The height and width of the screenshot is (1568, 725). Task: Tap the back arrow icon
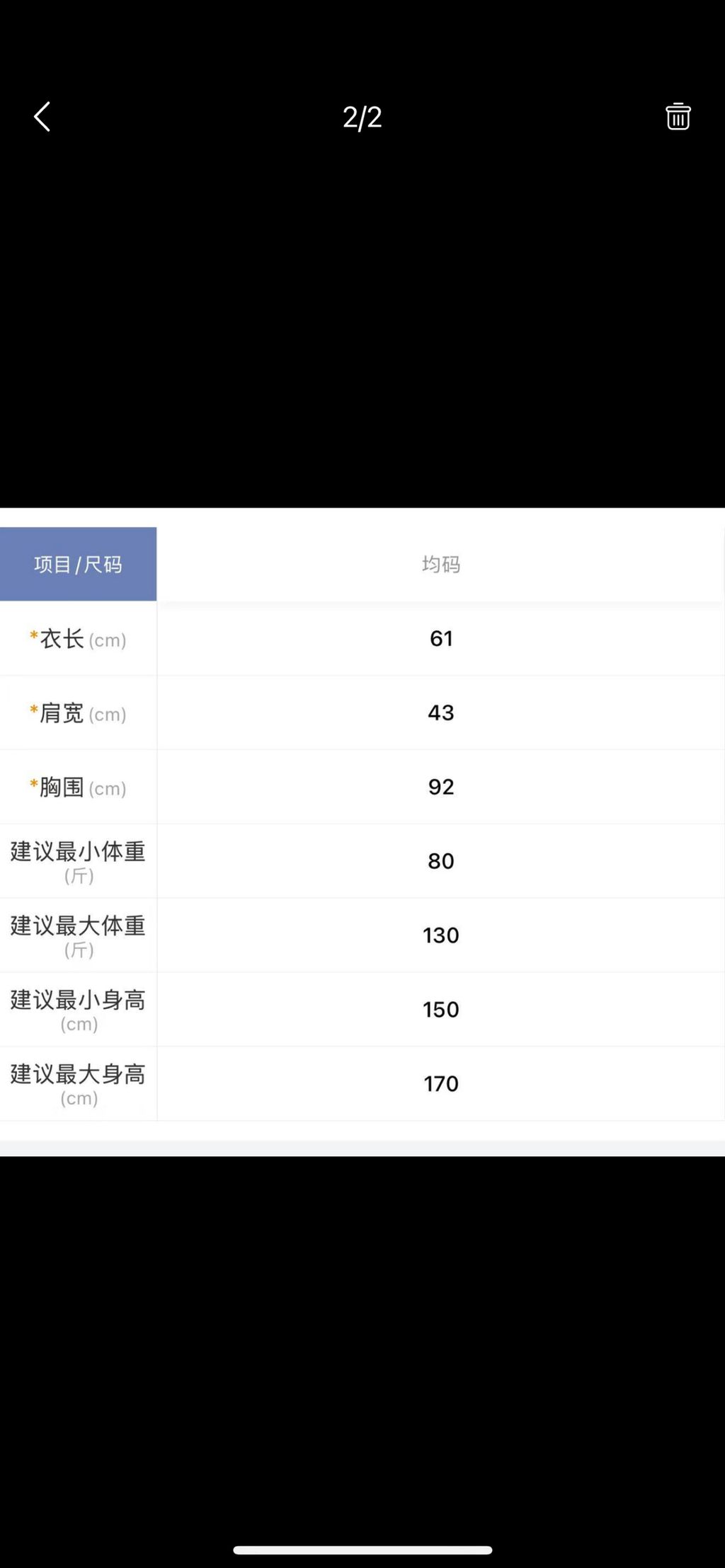[42, 117]
